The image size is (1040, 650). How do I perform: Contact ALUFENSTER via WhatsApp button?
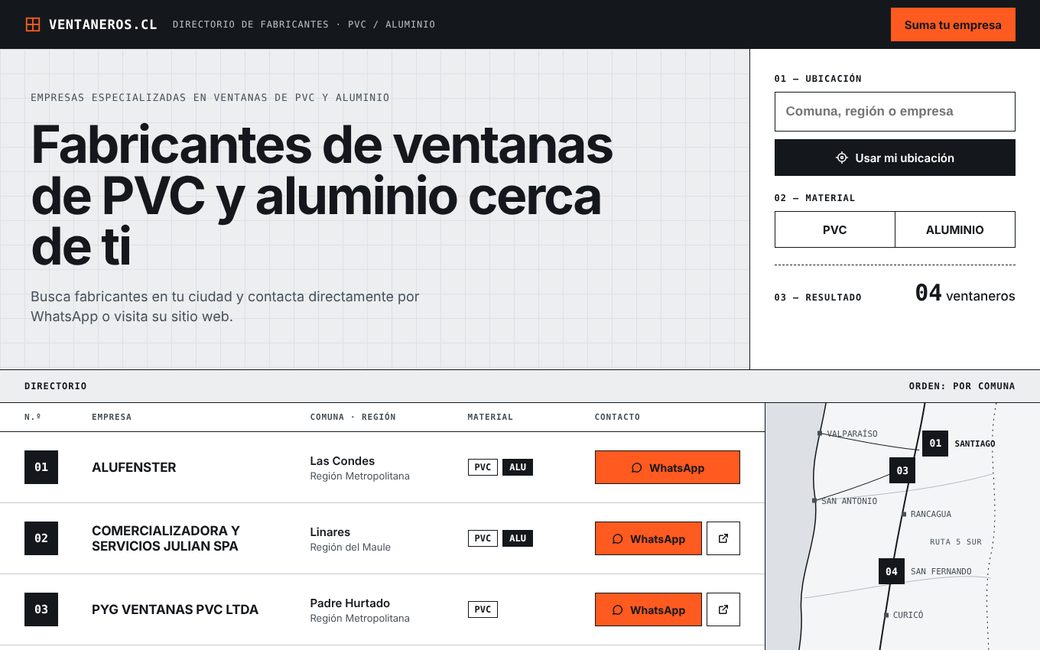667,468
